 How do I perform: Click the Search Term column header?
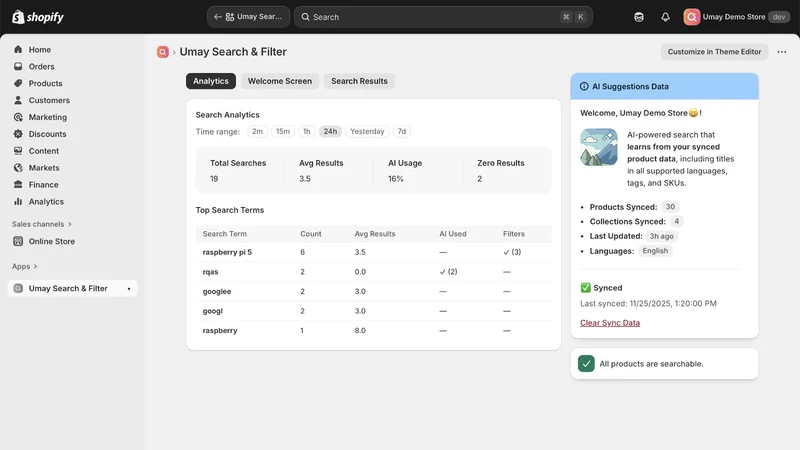(x=224, y=234)
